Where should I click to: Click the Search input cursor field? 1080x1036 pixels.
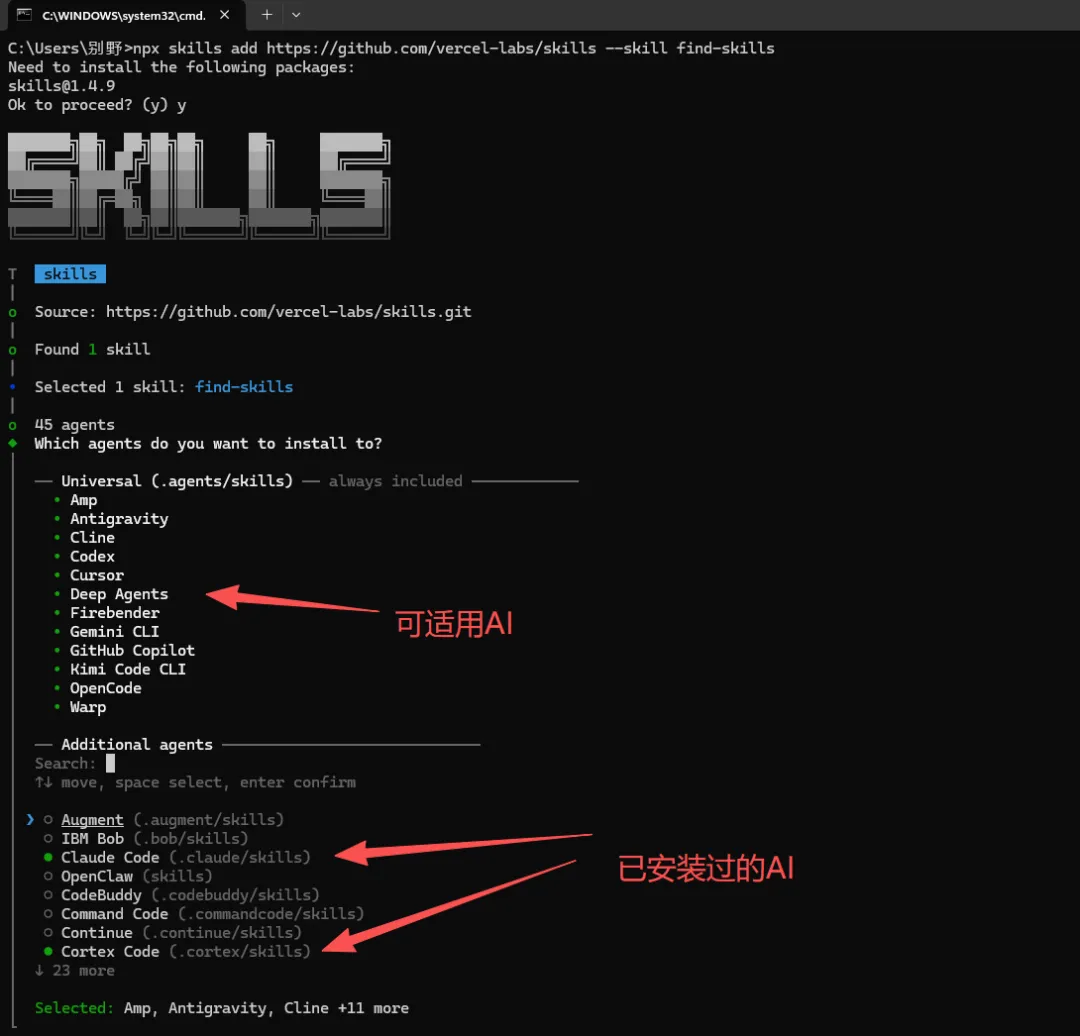coord(110,763)
